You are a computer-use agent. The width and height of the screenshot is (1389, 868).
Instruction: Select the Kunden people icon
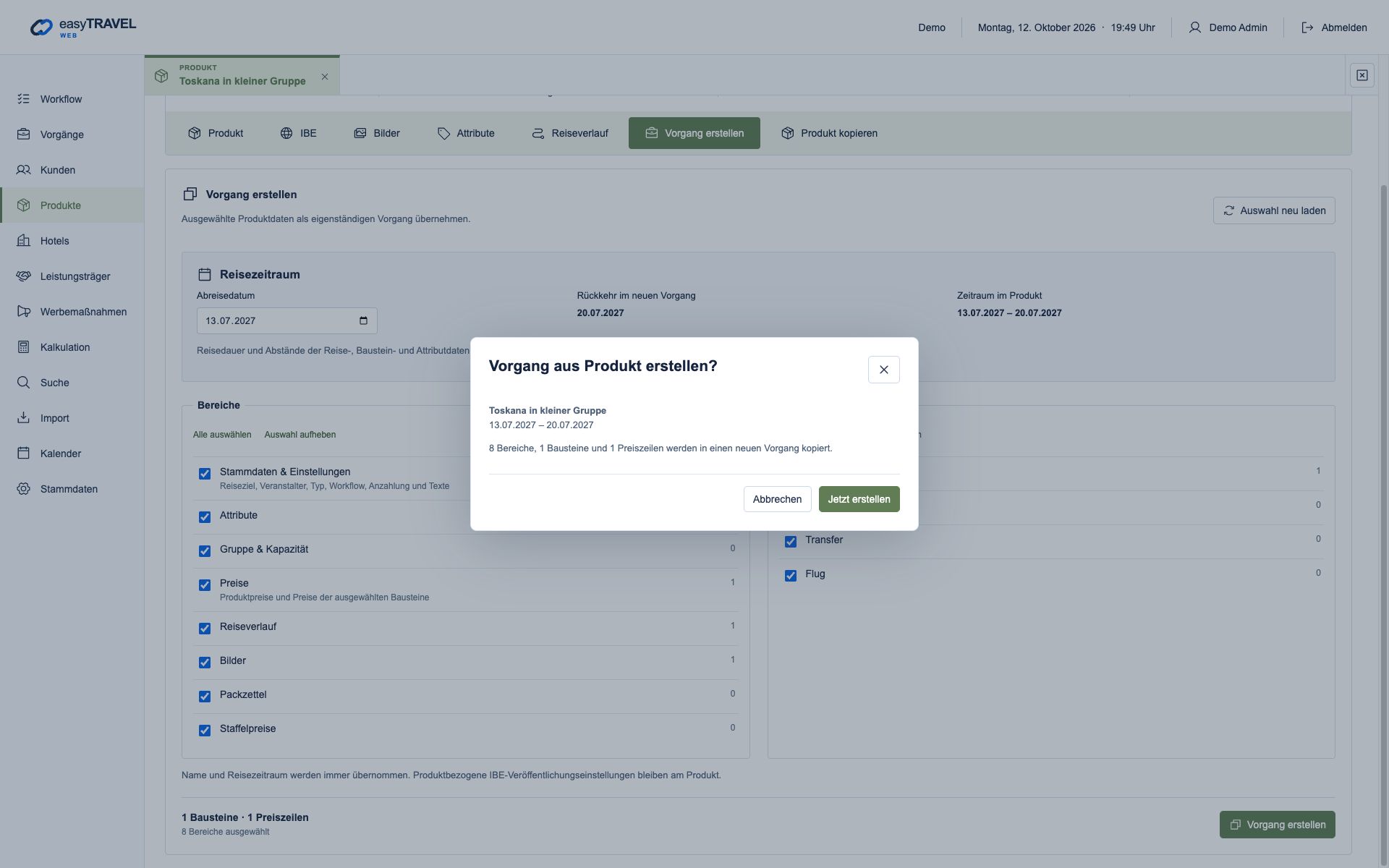click(23, 170)
